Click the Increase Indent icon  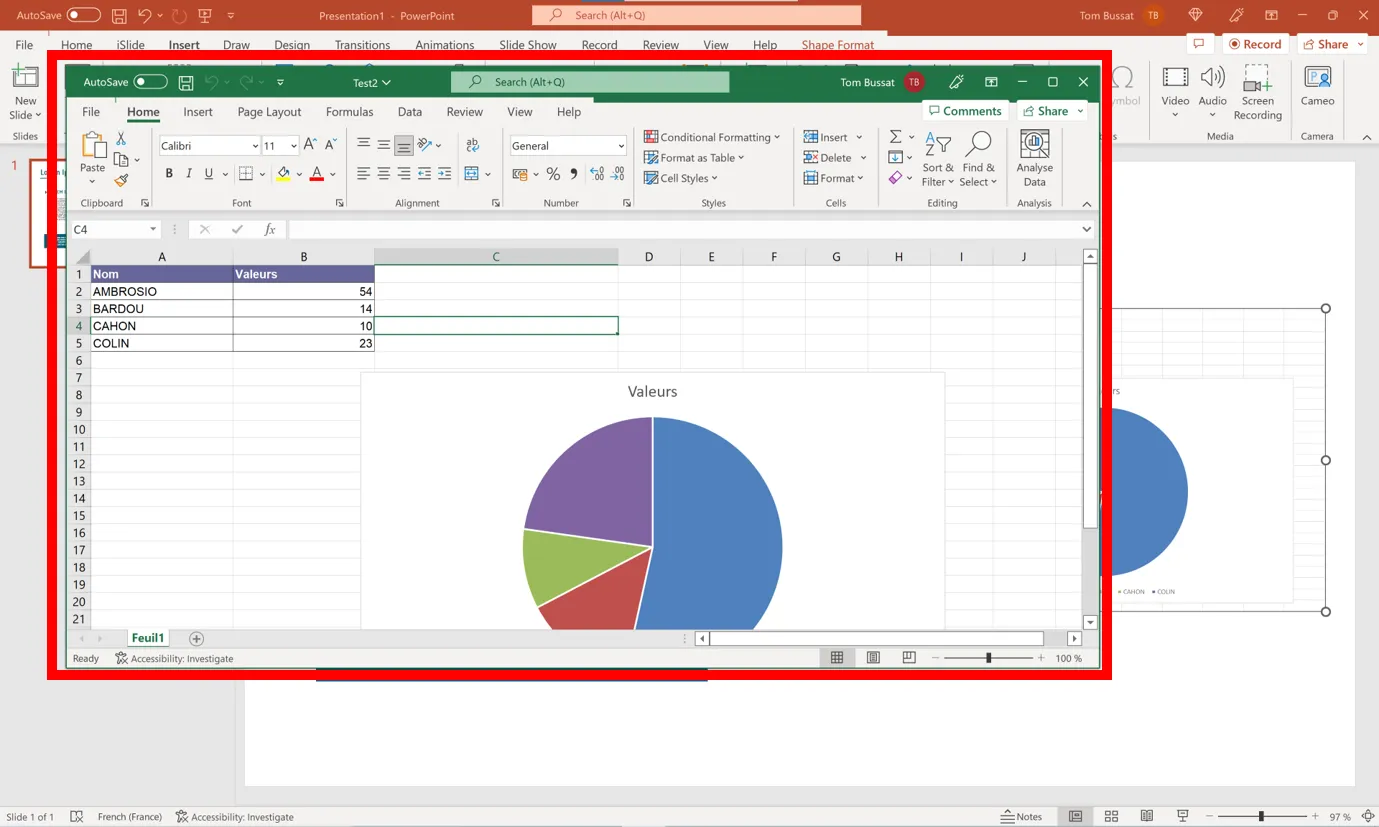(x=445, y=174)
